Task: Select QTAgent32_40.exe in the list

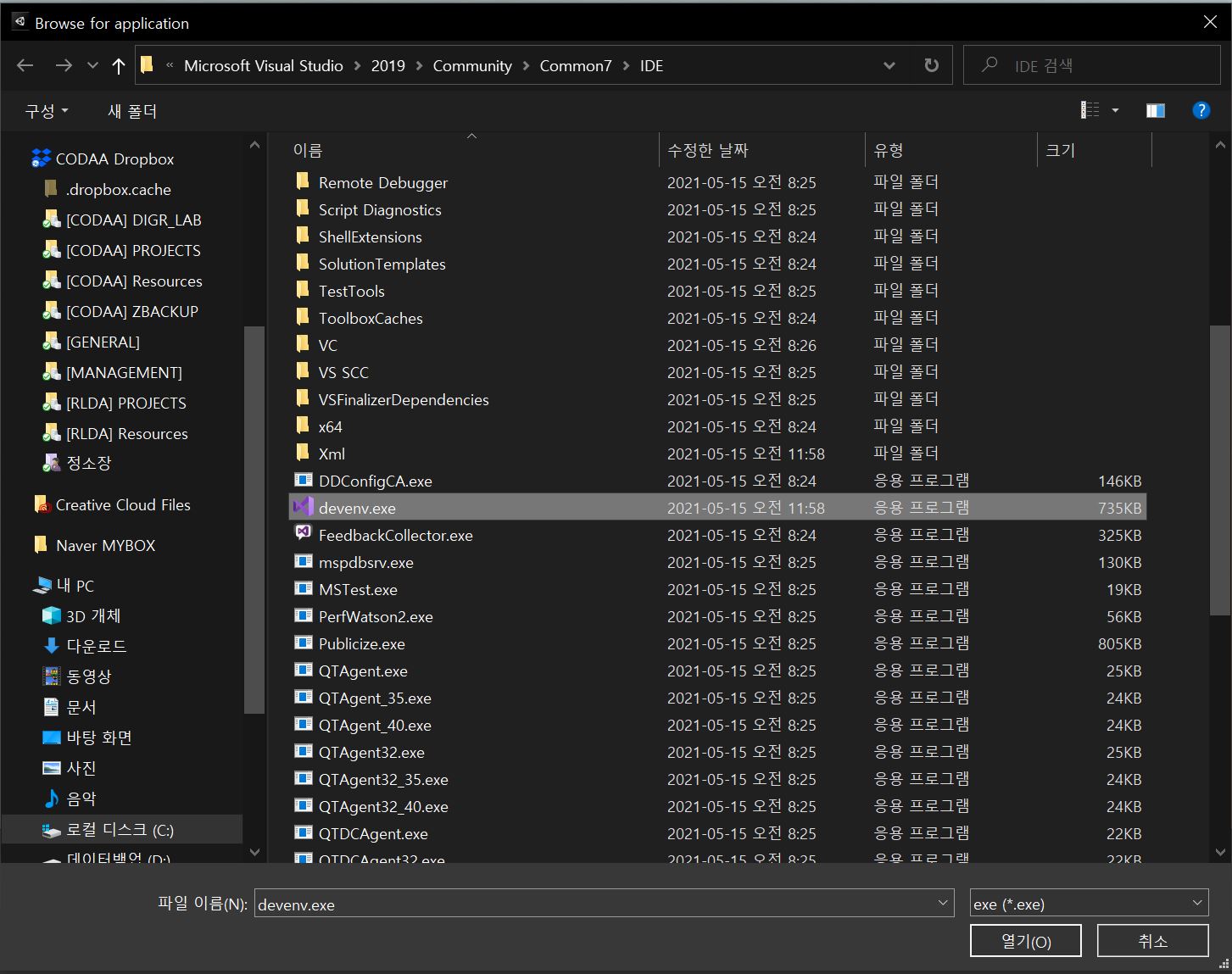Action: click(x=383, y=806)
